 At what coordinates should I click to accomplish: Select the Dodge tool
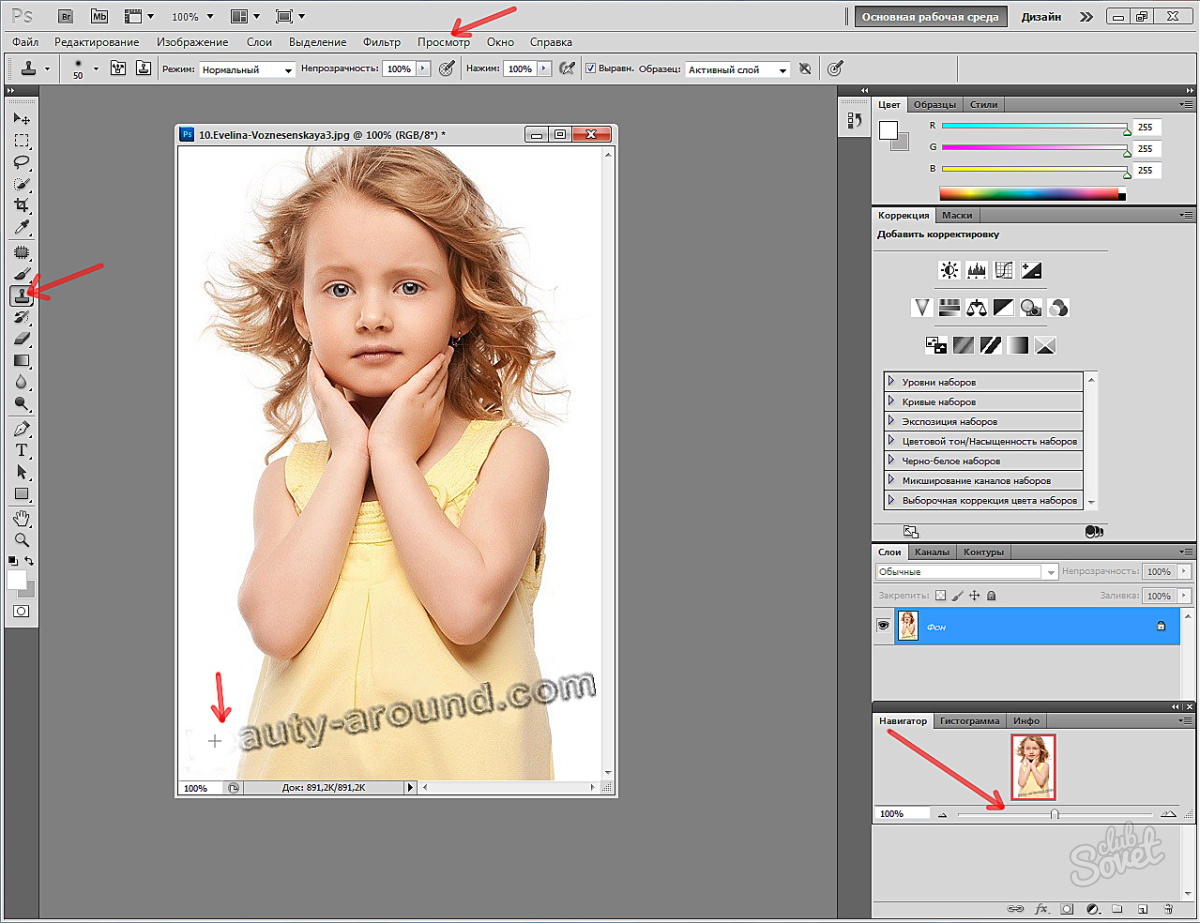21,405
